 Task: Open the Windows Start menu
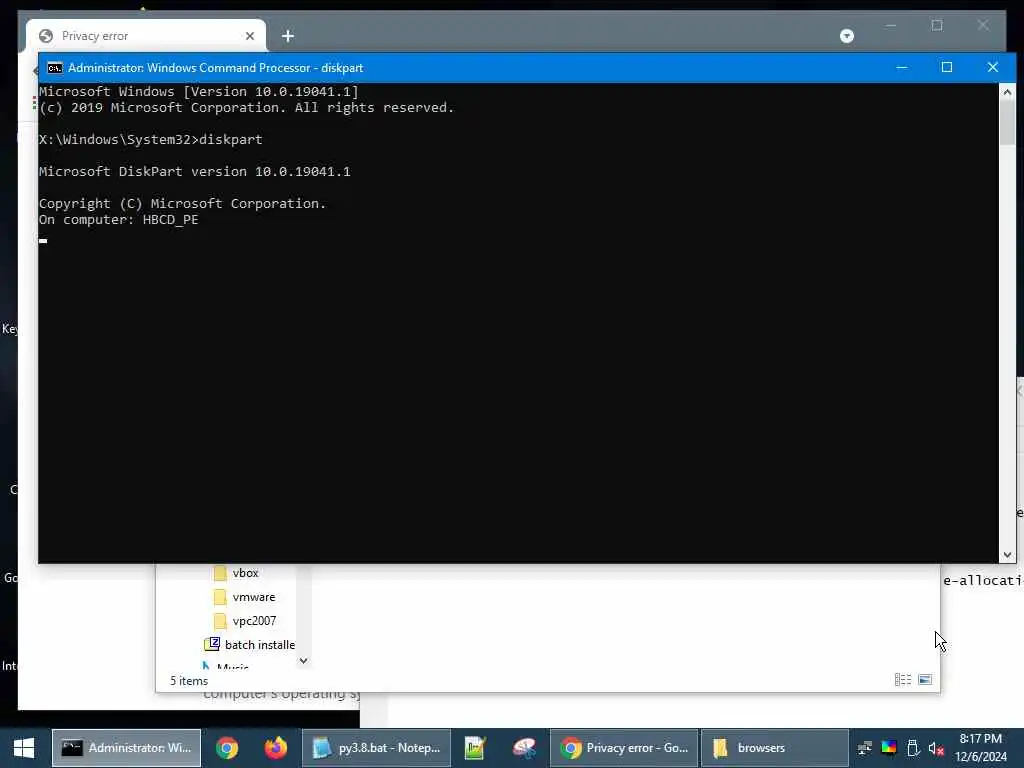24,748
